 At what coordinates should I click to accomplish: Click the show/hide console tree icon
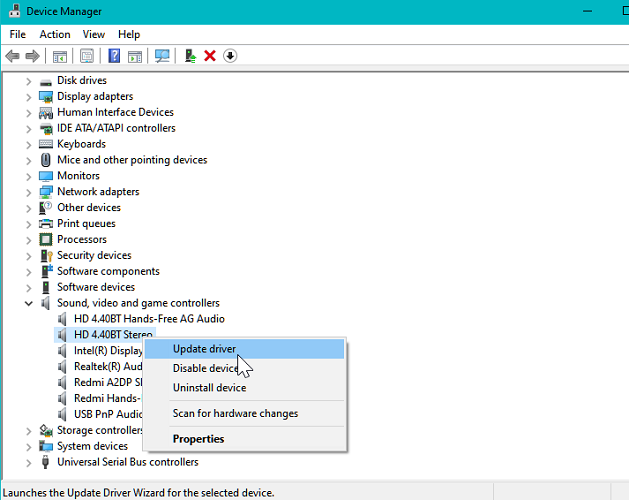(60, 56)
